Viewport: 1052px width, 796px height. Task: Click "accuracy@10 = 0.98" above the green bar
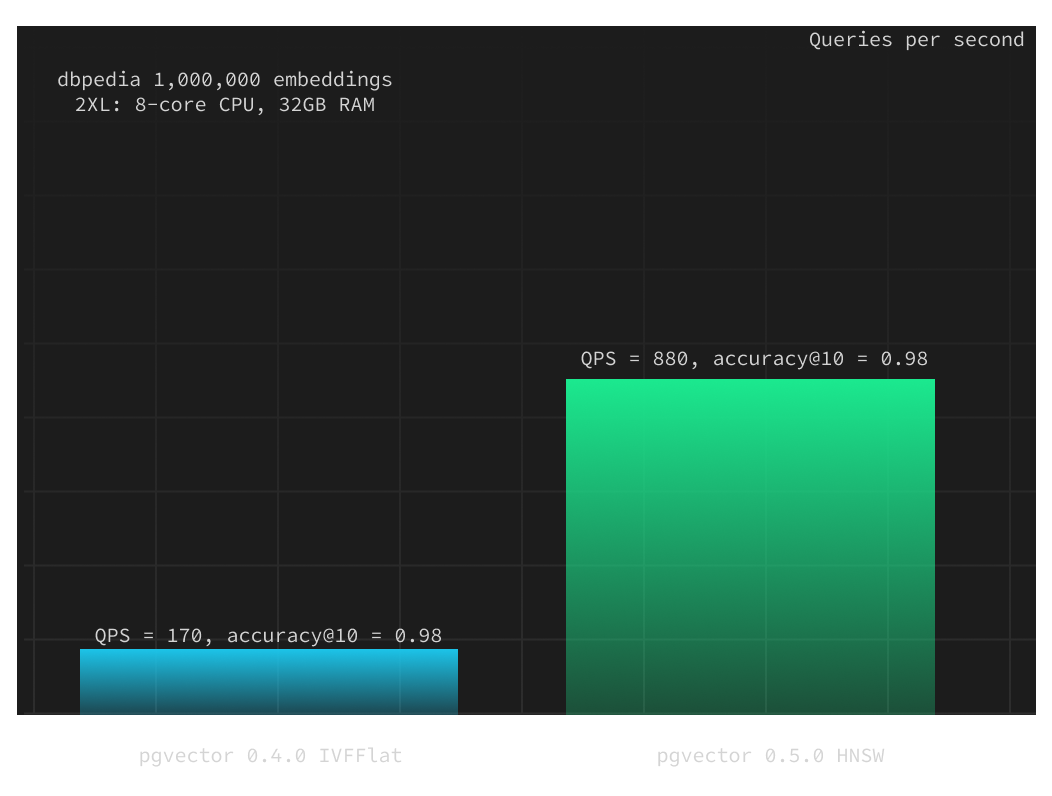[x=820, y=359]
